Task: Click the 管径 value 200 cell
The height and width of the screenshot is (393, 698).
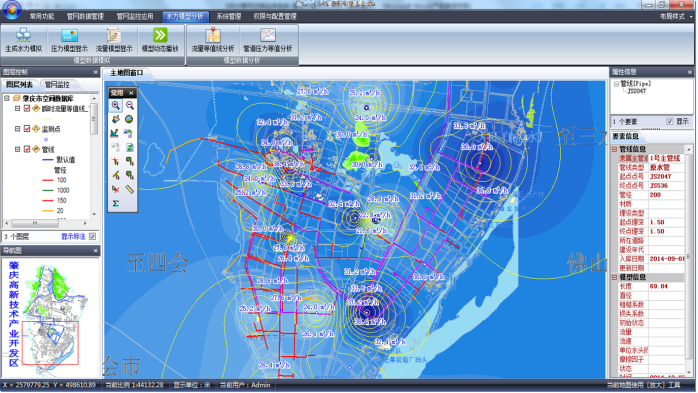Action: 666,195
